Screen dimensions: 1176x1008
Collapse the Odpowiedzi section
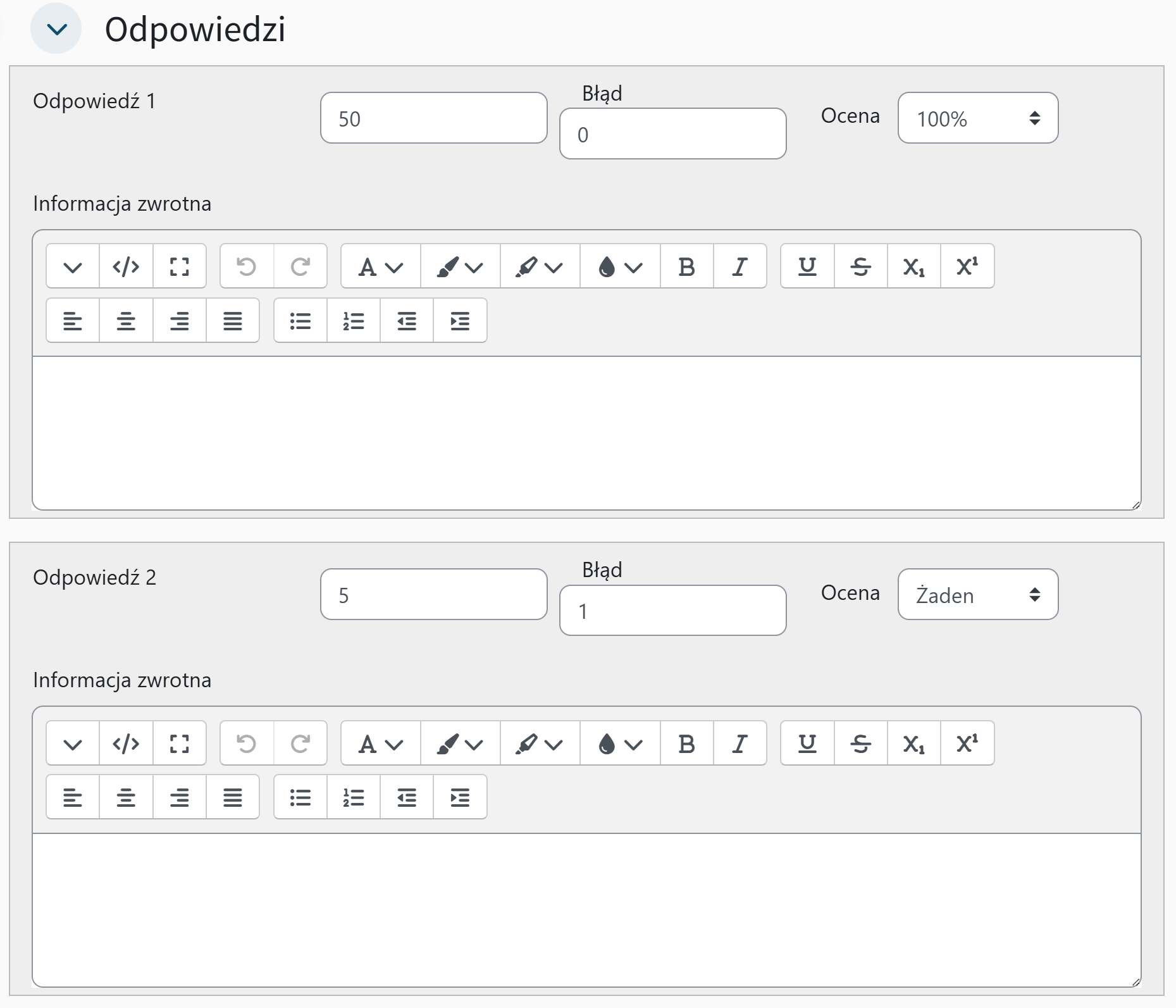pos(56,29)
